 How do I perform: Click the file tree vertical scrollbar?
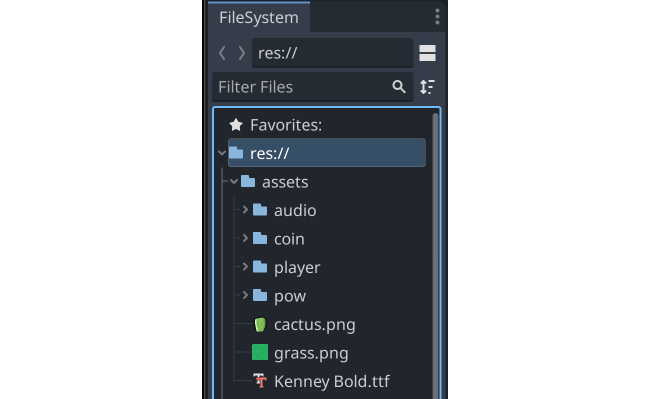point(435,255)
